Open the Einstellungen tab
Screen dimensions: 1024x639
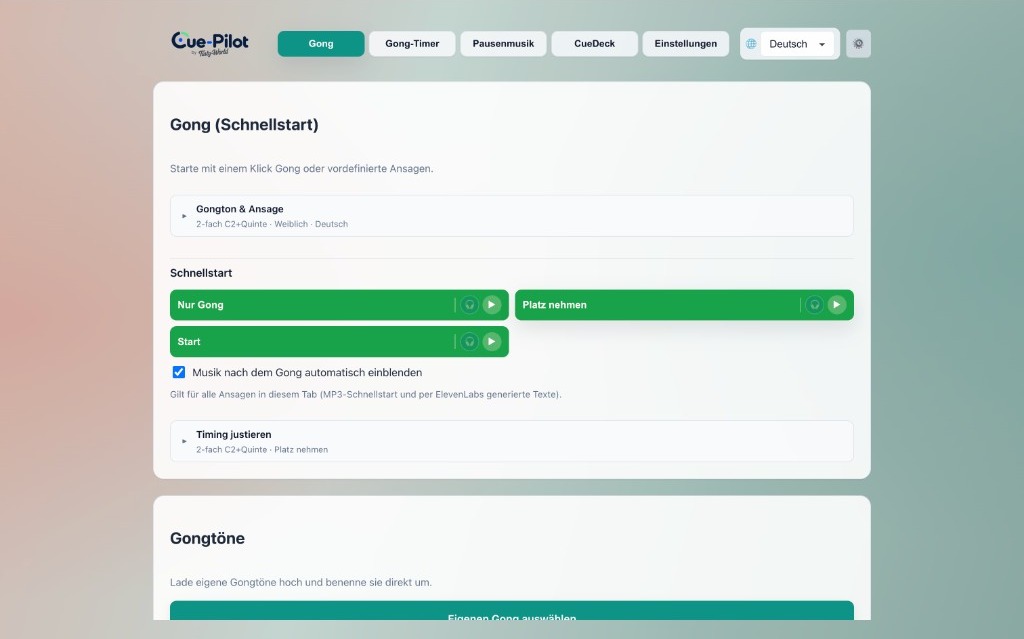tap(686, 44)
